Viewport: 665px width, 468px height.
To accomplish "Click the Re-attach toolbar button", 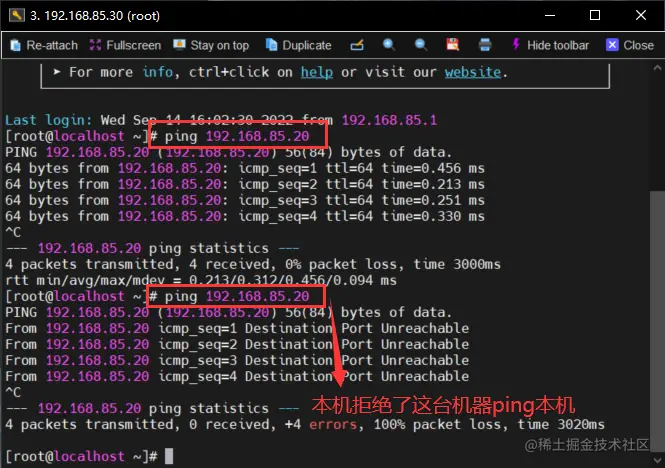I will (44, 45).
